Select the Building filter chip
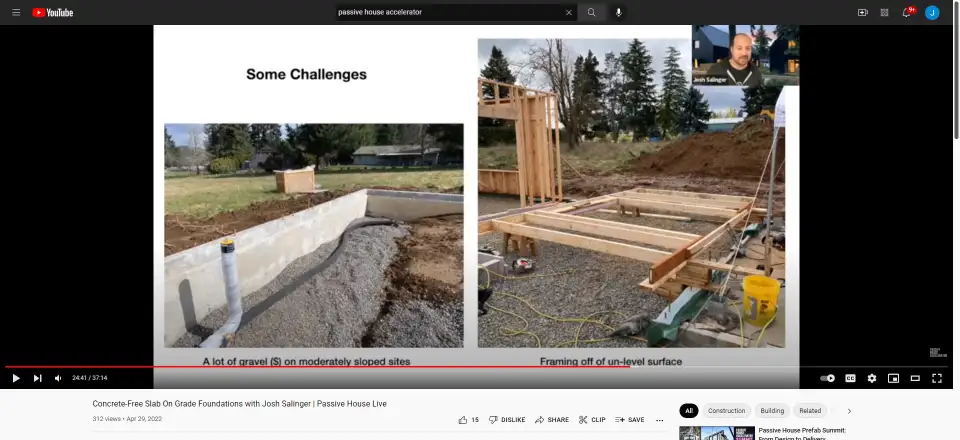The image size is (960, 440). coord(772,410)
